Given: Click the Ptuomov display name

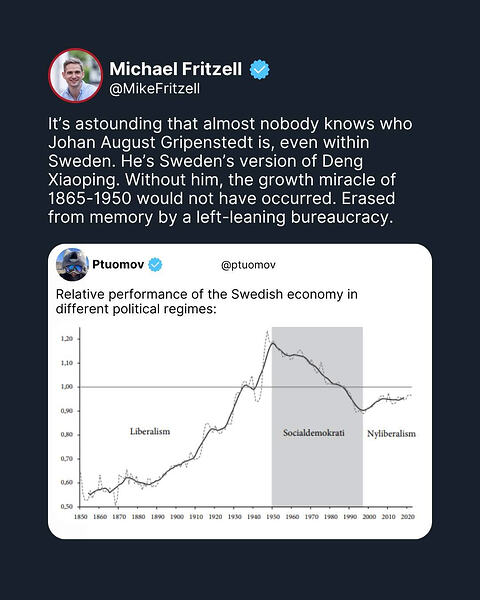Looking at the screenshot, I should point(118,264).
